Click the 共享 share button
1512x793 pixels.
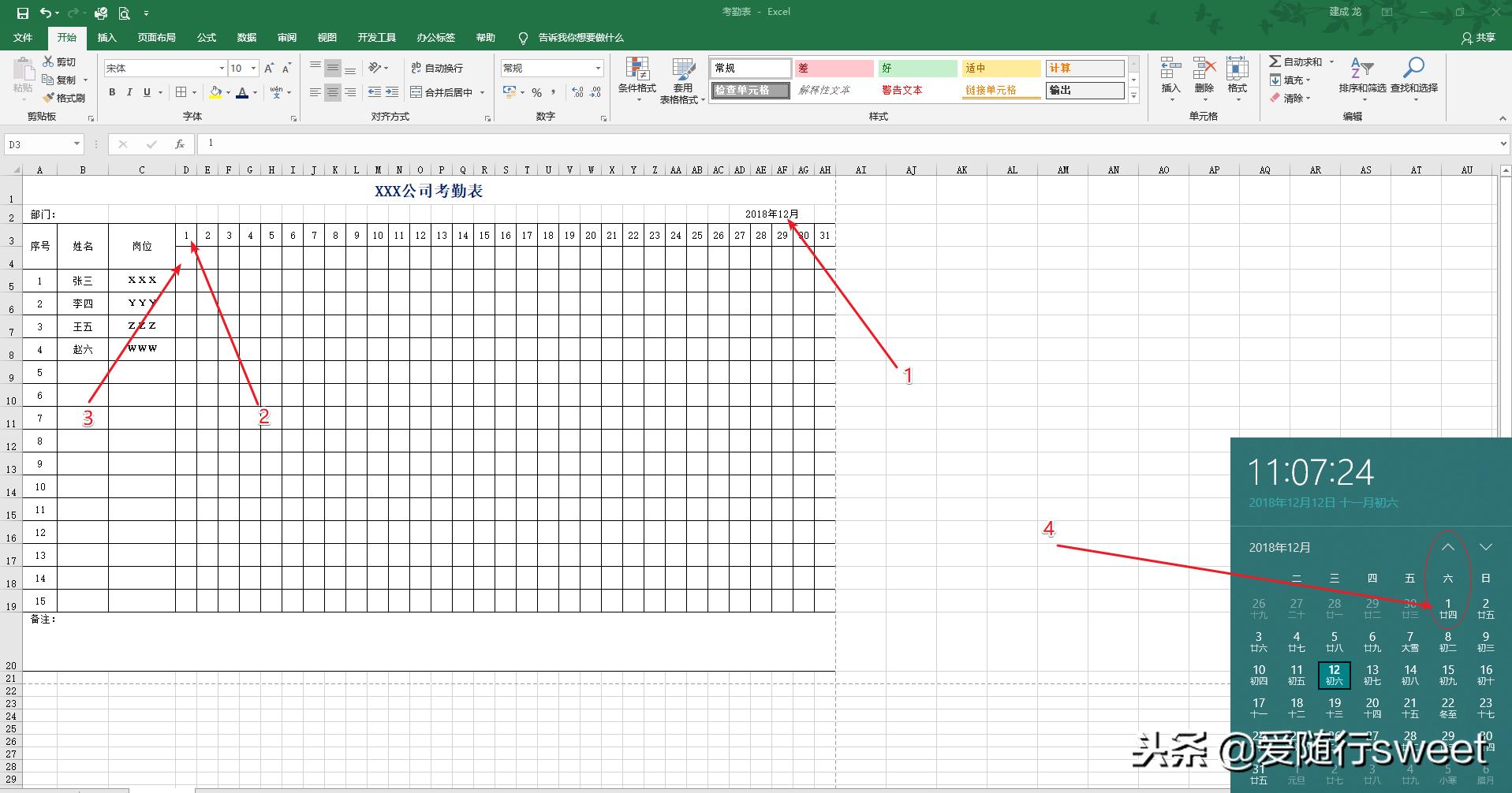tap(1479, 38)
